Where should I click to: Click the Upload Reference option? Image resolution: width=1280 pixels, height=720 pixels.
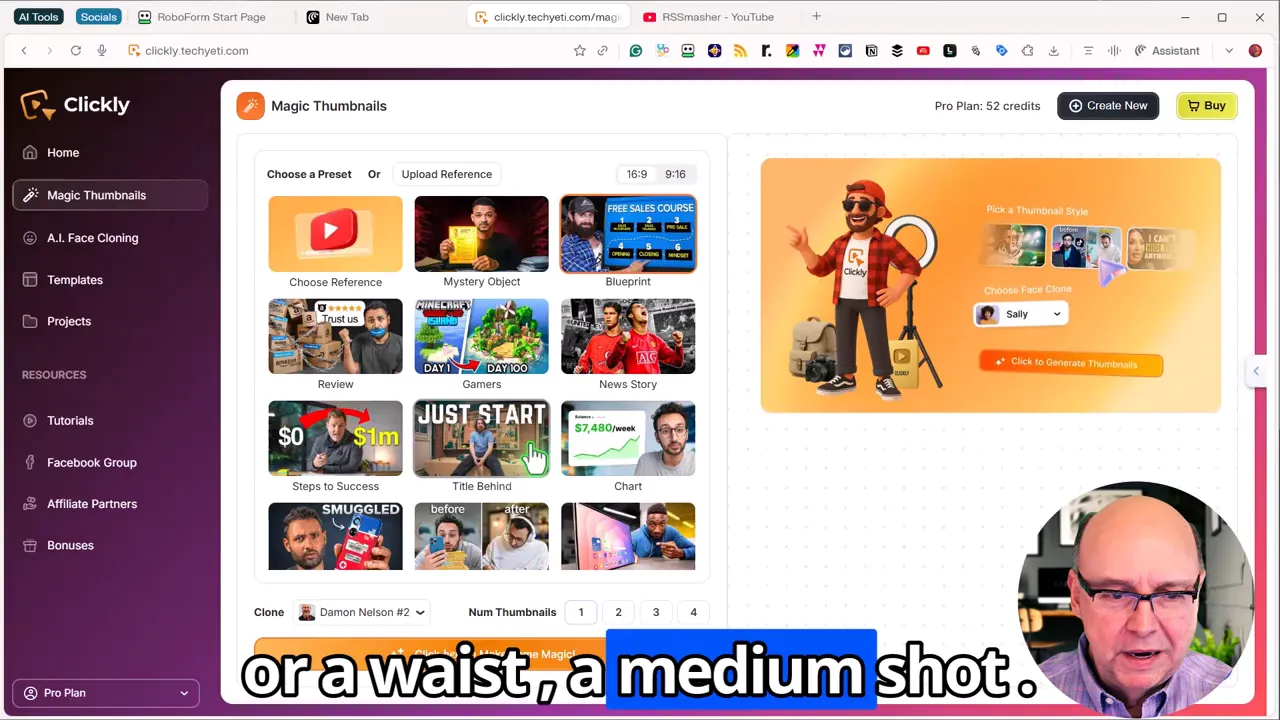pyautogui.click(x=446, y=174)
